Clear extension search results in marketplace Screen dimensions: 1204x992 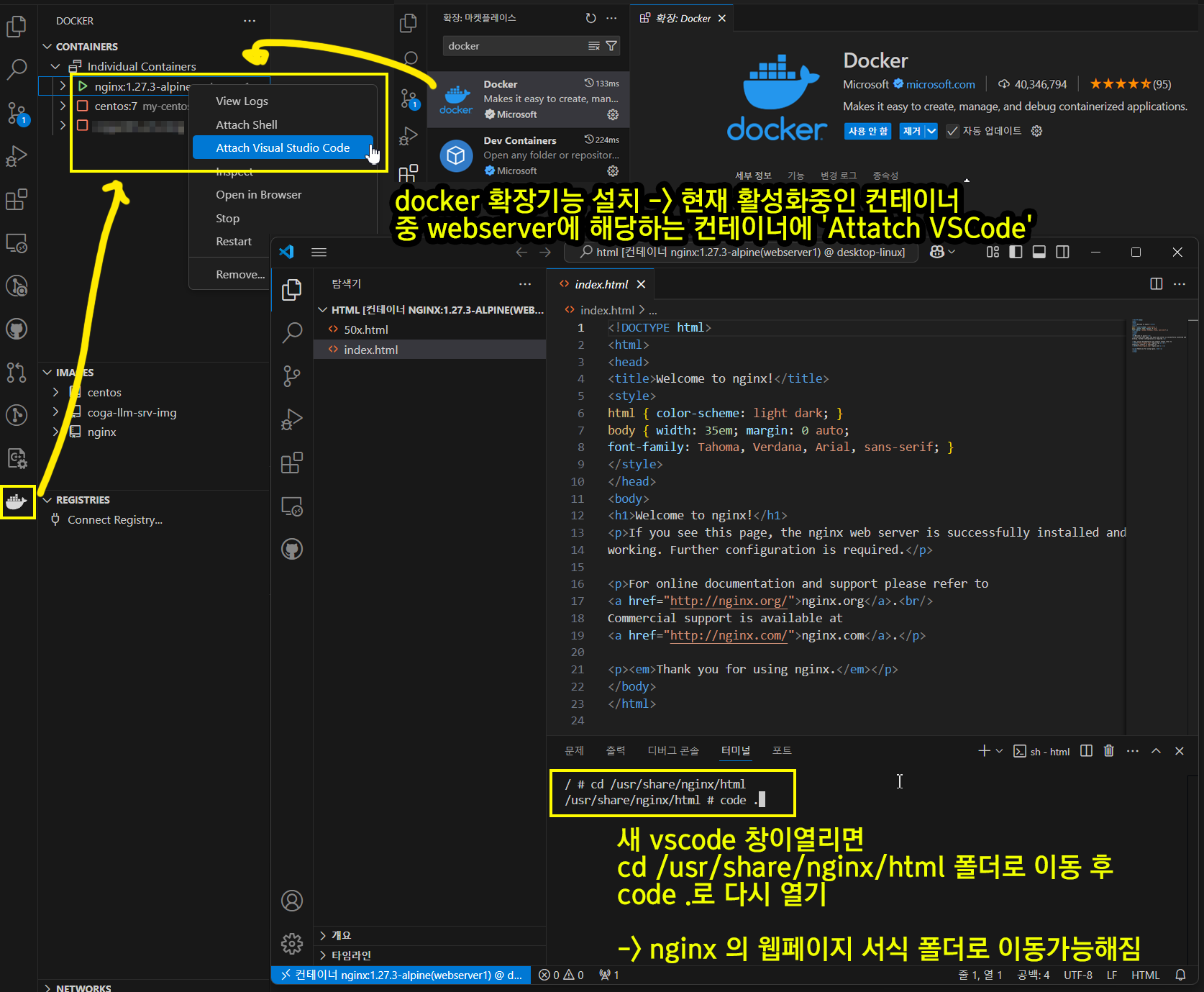(x=594, y=46)
